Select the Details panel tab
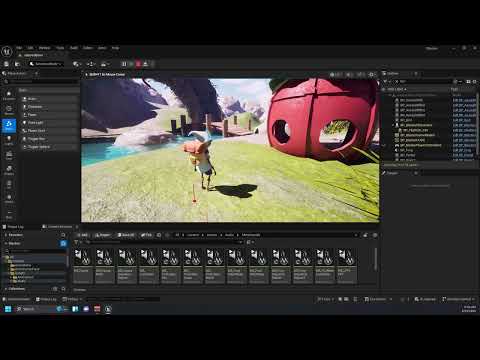 [x=392, y=173]
